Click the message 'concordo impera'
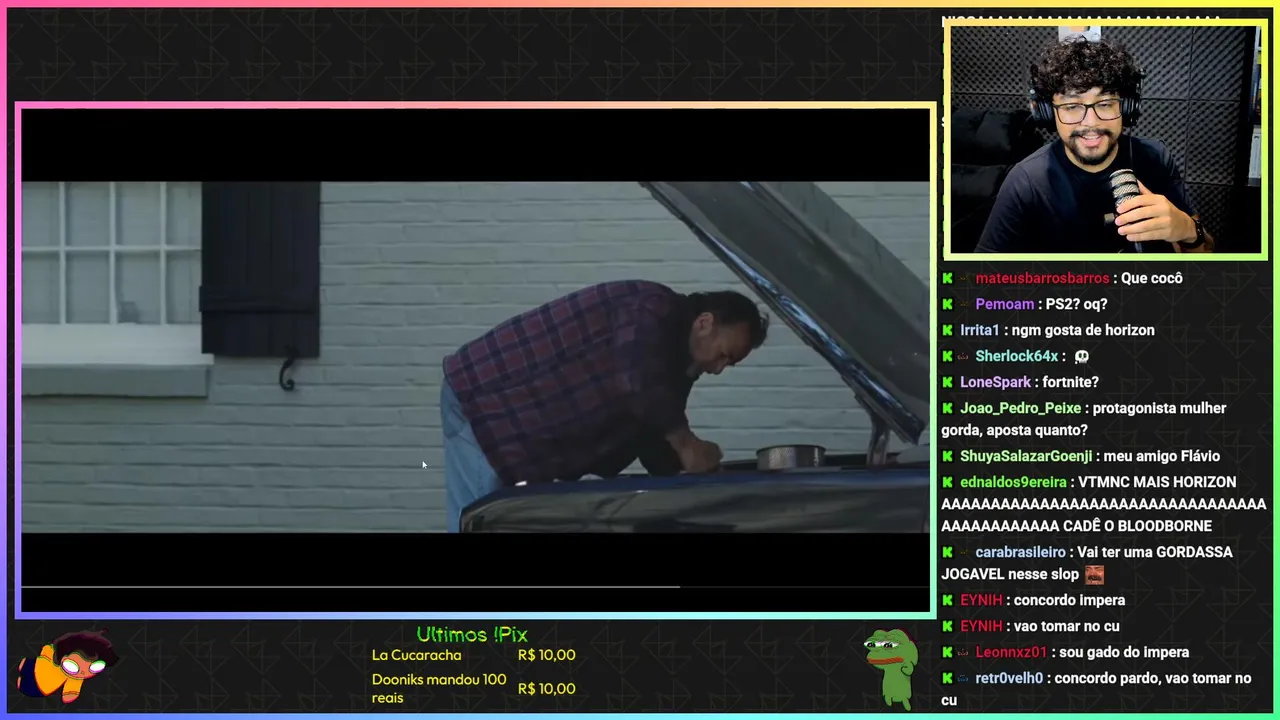 1069,600
